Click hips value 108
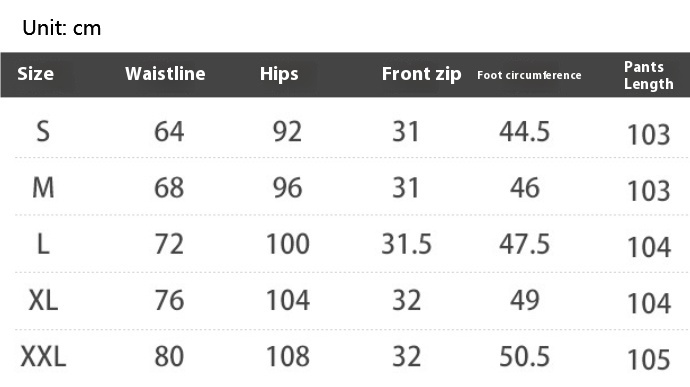The image size is (690, 387). coord(288,356)
